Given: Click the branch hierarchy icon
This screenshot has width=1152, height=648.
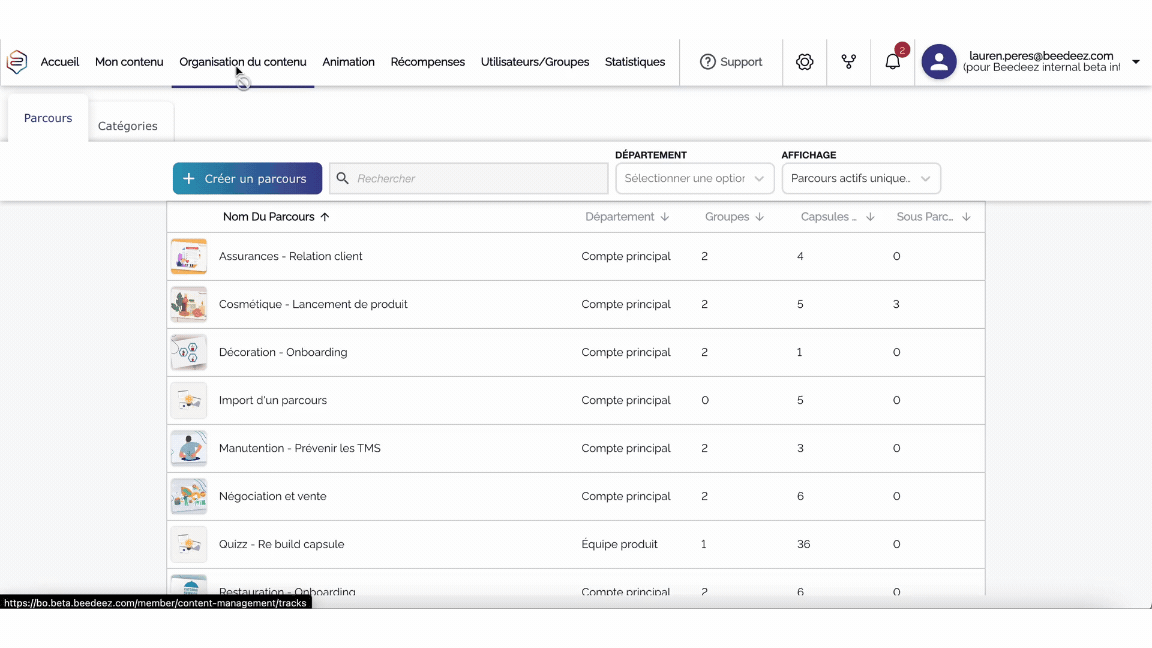Looking at the screenshot, I should 849,62.
